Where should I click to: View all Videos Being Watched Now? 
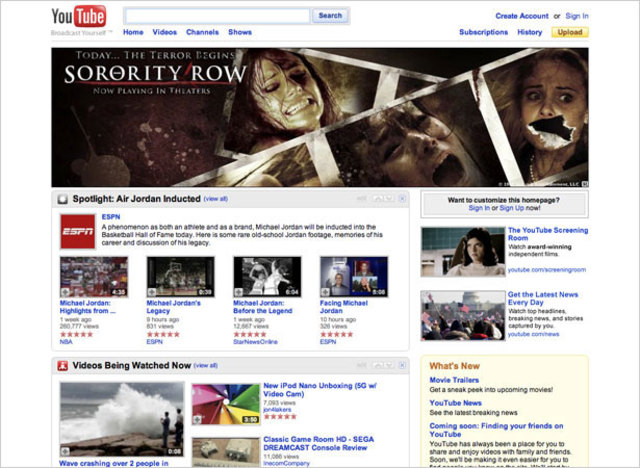pos(206,366)
